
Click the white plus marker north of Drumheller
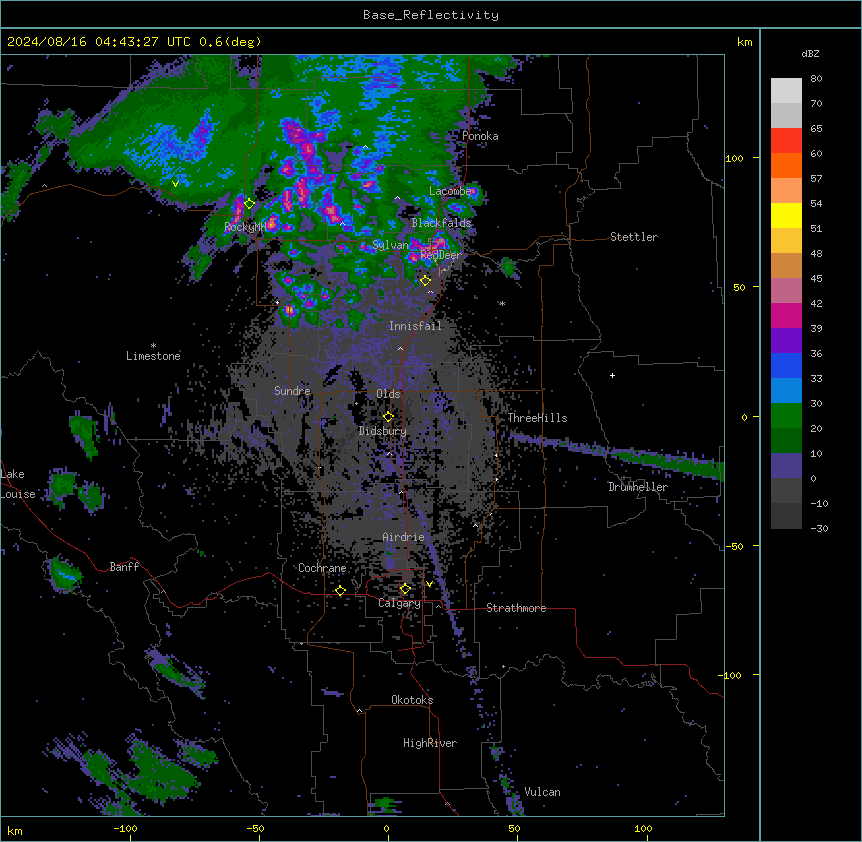click(x=612, y=375)
